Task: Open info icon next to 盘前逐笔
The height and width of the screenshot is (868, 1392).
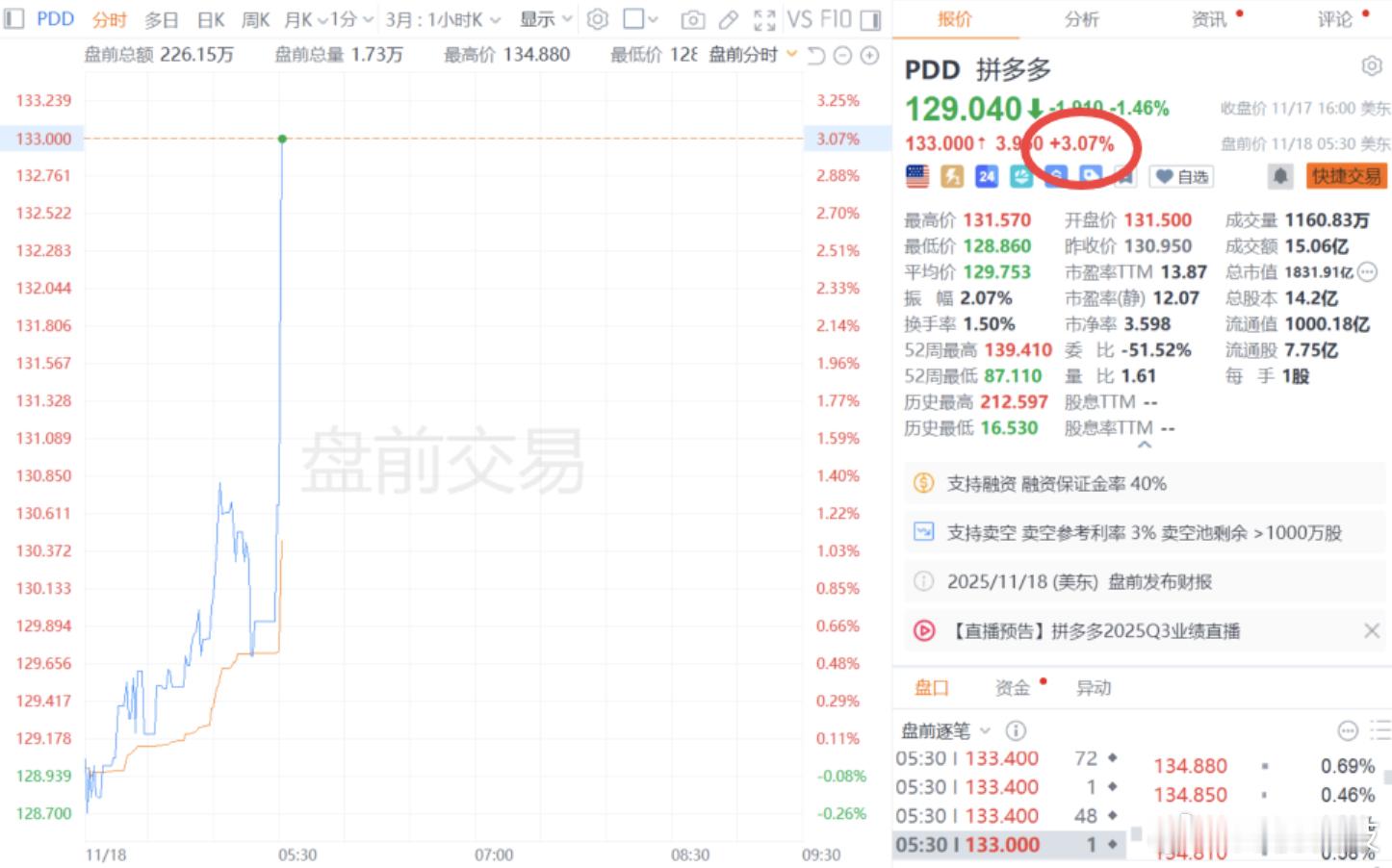Action: (1016, 730)
